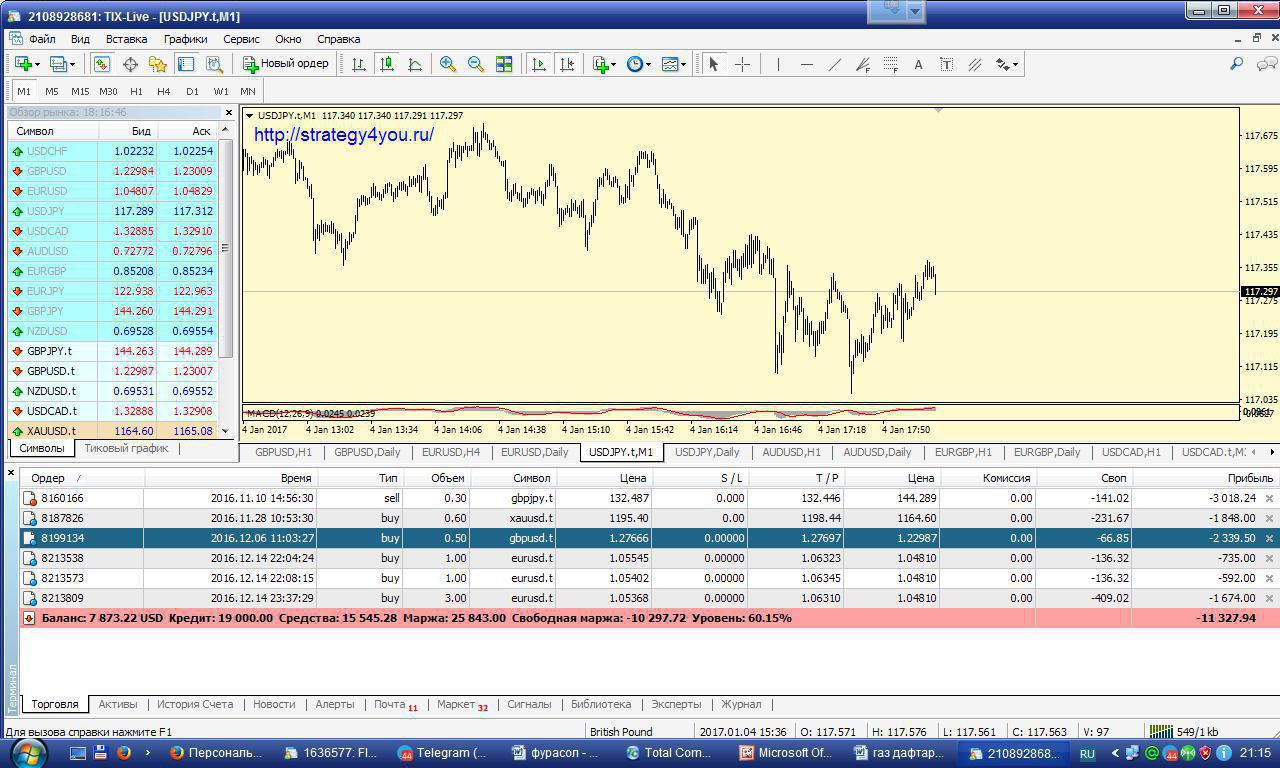Open the Почта terminal tab
The image size is (1280, 768).
click(394, 704)
